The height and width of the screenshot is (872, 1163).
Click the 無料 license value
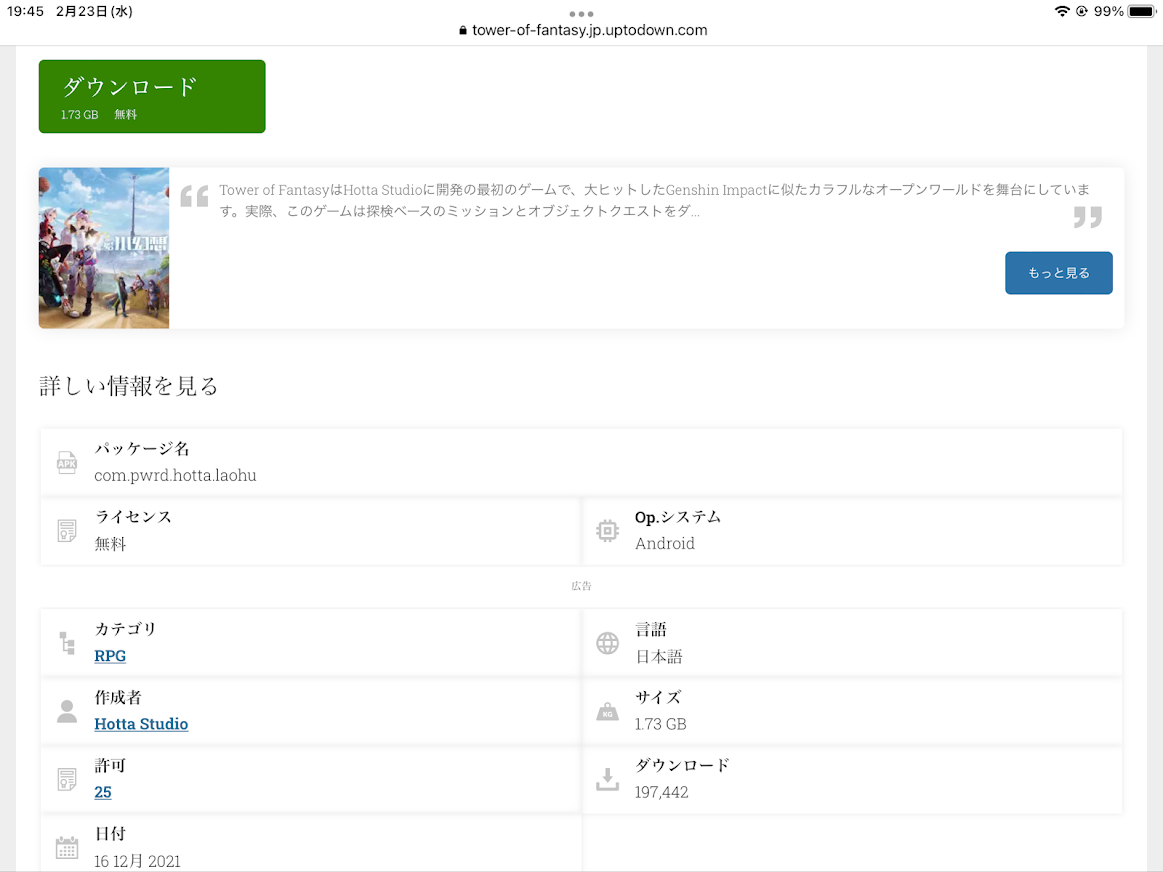click(x=110, y=544)
